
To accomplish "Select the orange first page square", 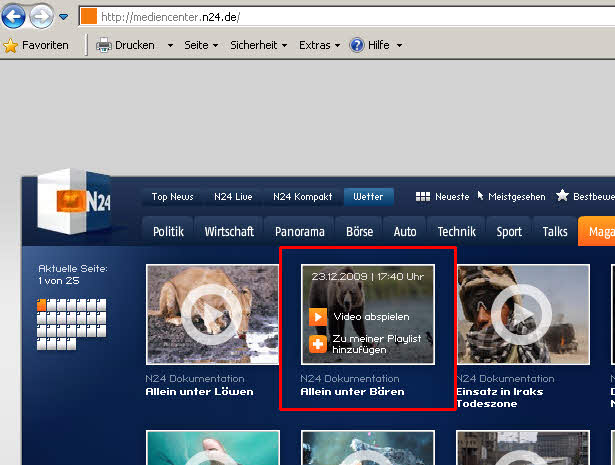I will [41, 305].
